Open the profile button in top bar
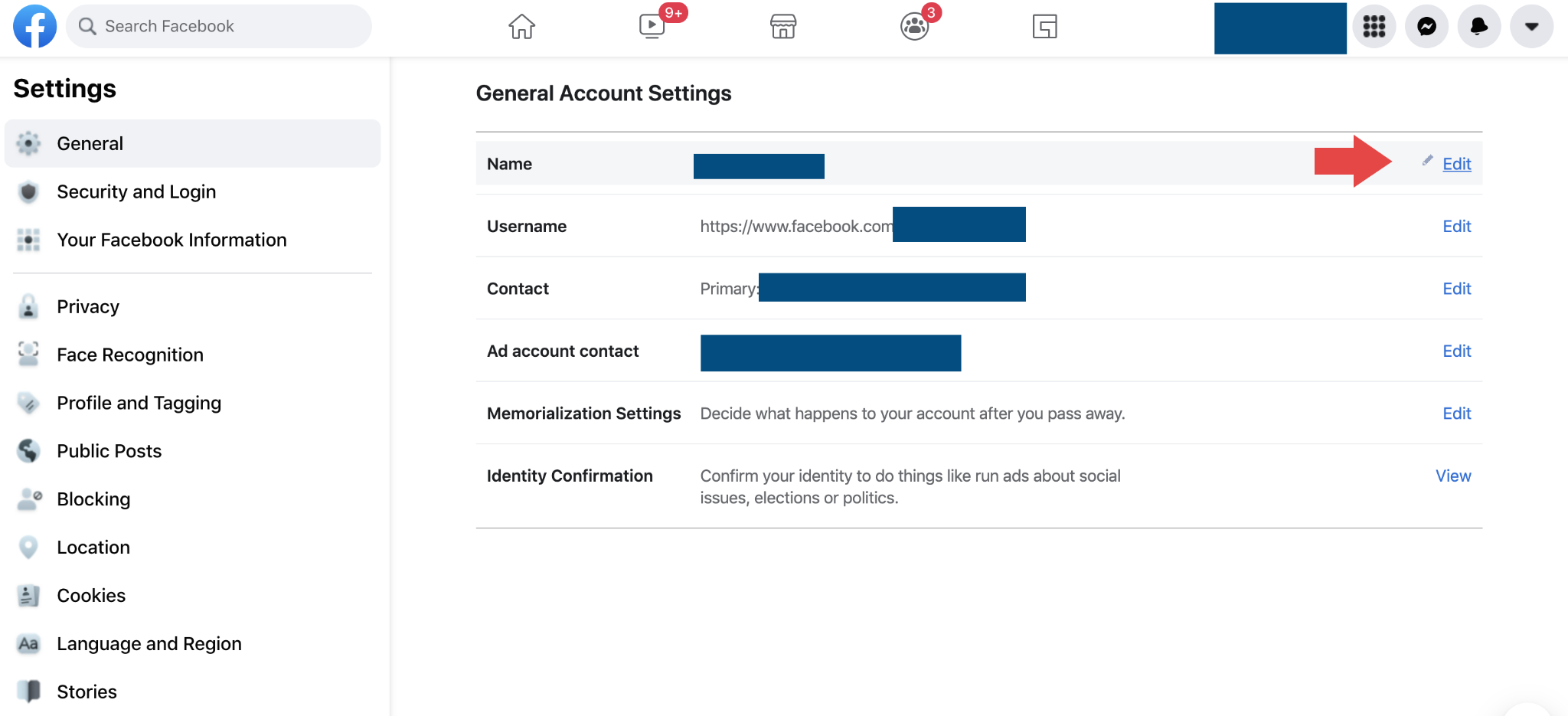The width and height of the screenshot is (1568, 716). click(1280, 28)
